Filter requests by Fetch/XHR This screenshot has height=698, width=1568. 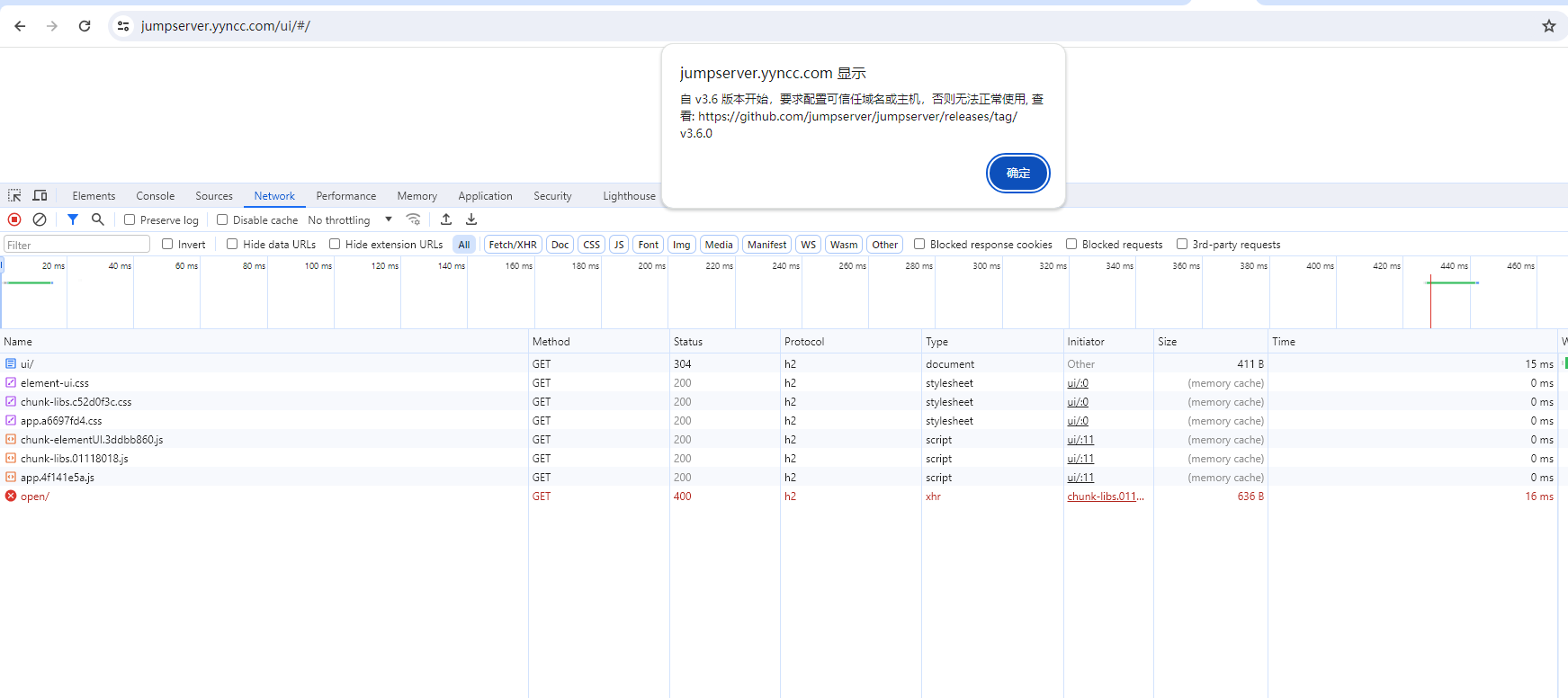(513, 244)
